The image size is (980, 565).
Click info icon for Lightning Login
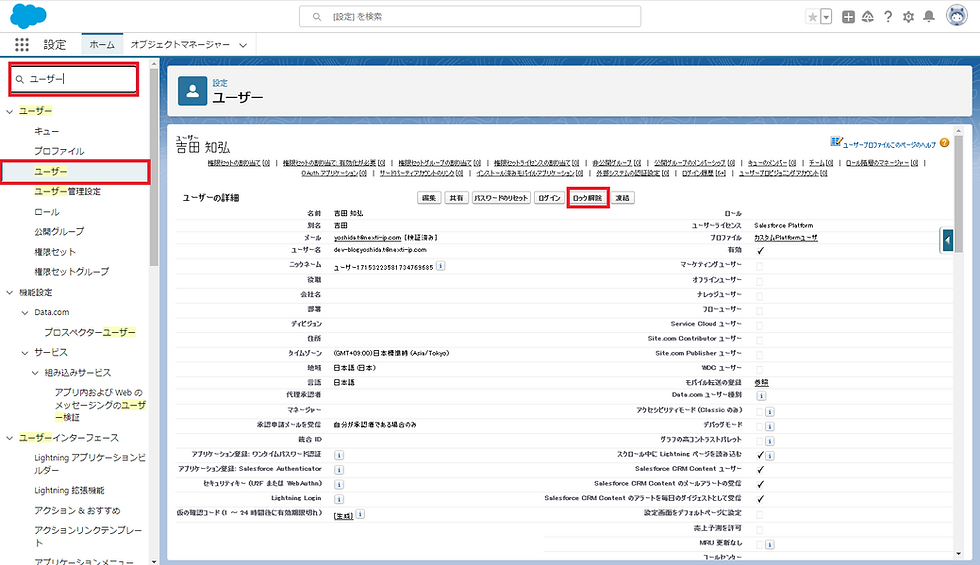[339, 499]
